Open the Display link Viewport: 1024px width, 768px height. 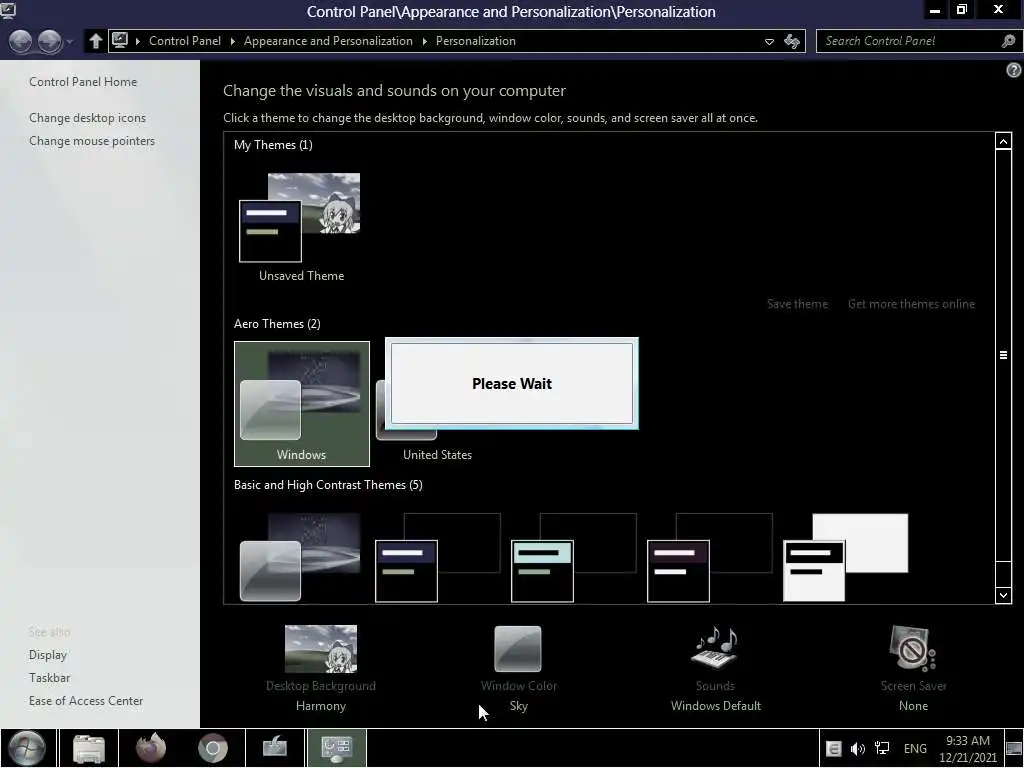pos(48,654)
